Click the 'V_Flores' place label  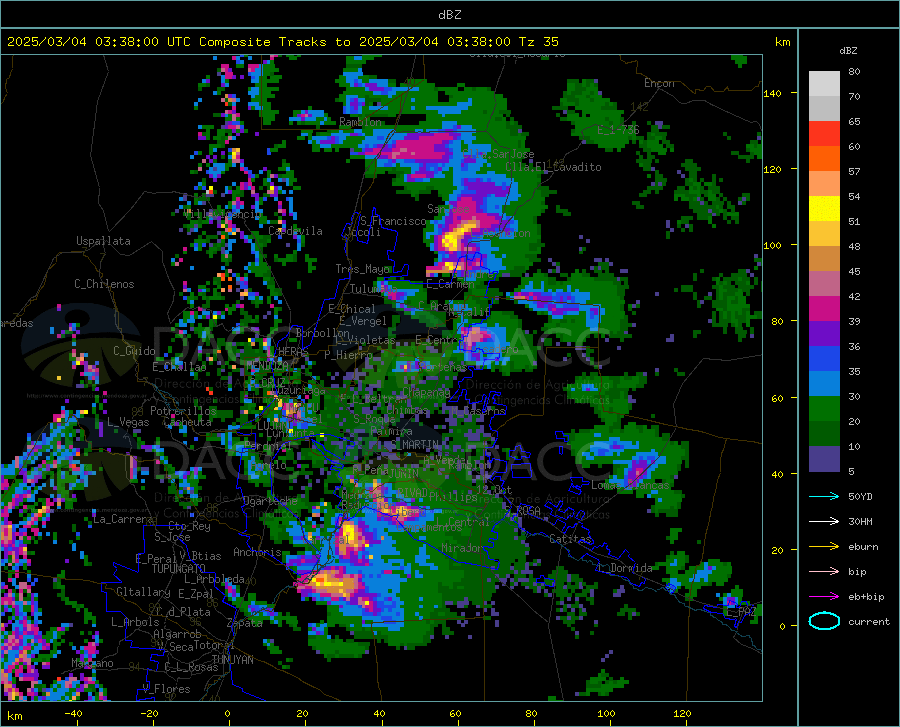tap(166, 689)
